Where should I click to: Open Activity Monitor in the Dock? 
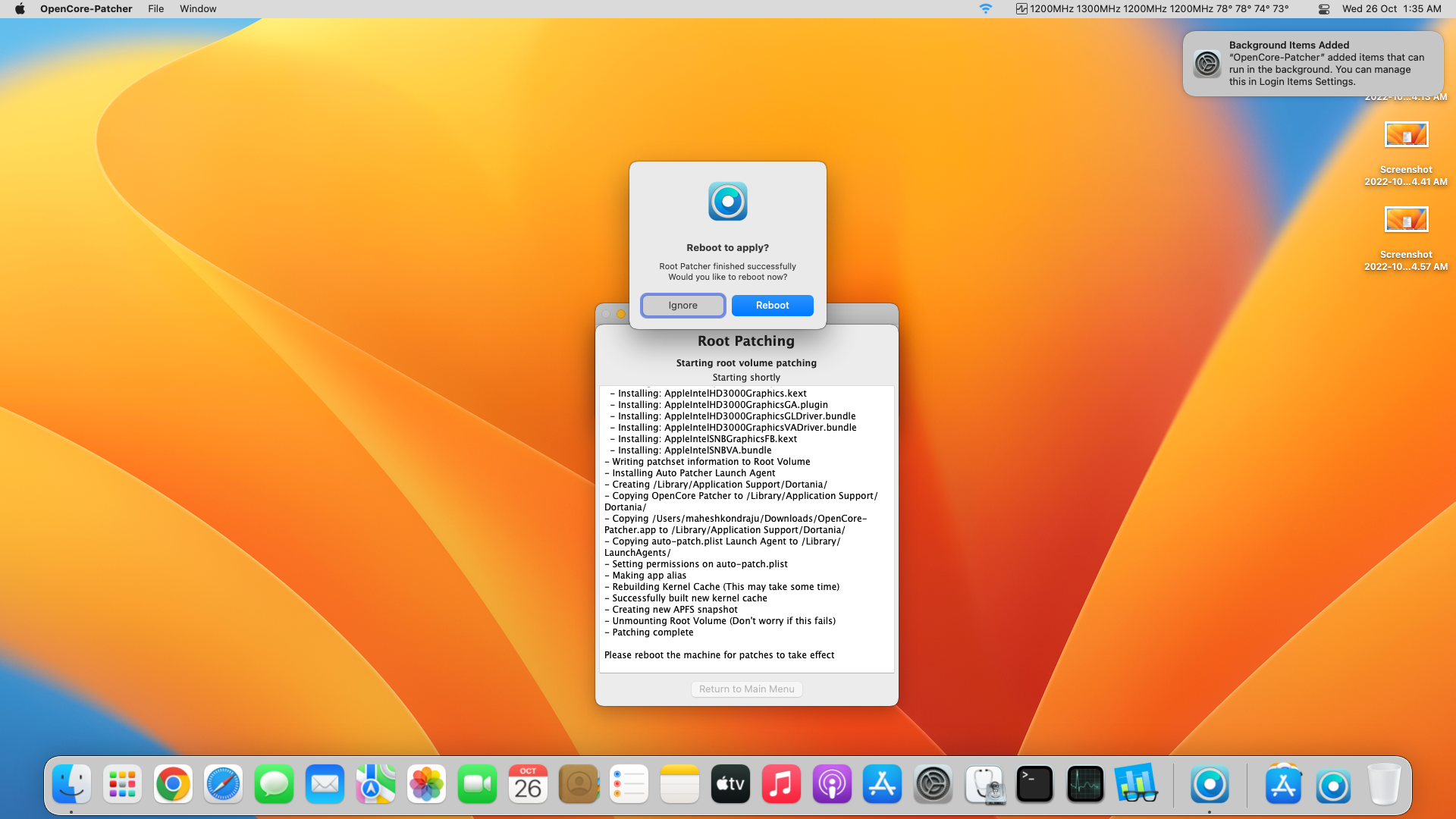[x=1084, y=784]
